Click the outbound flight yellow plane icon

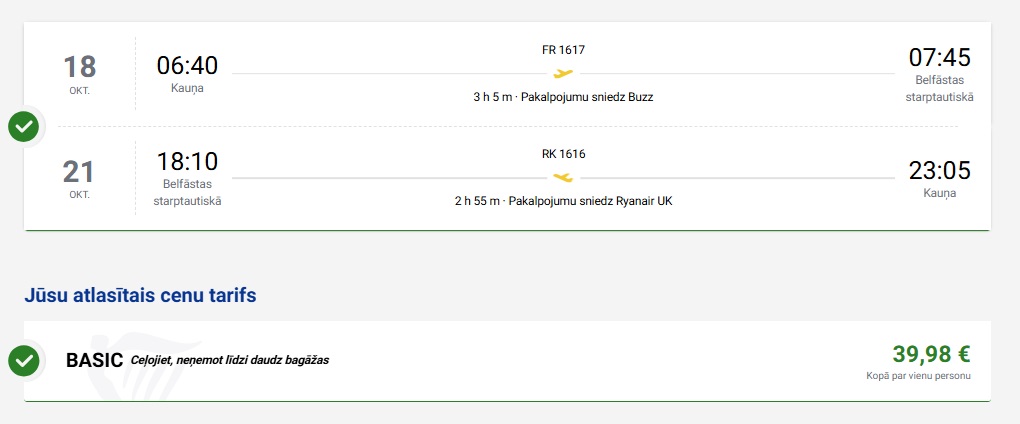point(564,73)
